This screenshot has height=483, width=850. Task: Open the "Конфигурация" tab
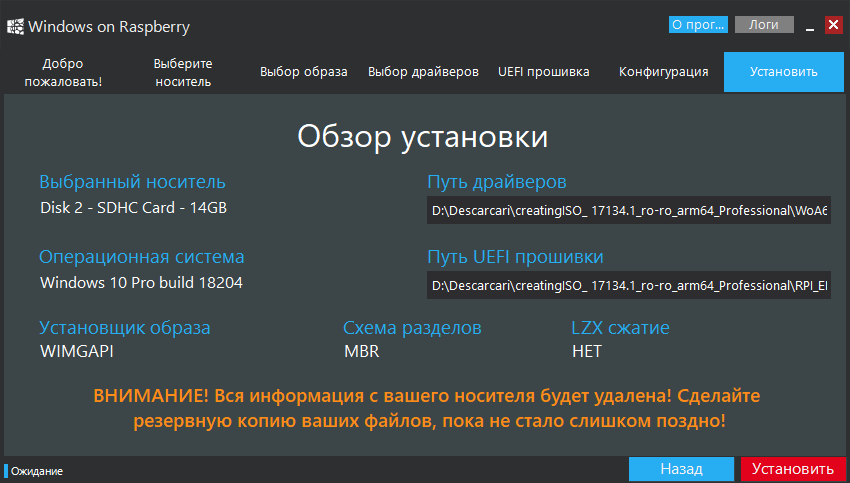coord(663,72)
